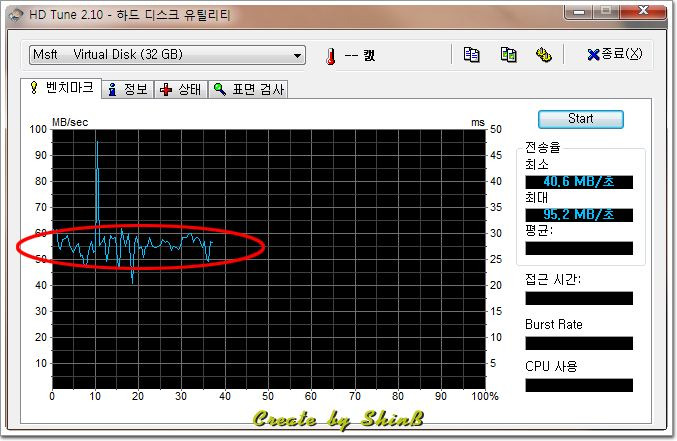Click the copy text to clipboard icon
This screenshot has width=677, height=441.
click(x=471, y=55)
